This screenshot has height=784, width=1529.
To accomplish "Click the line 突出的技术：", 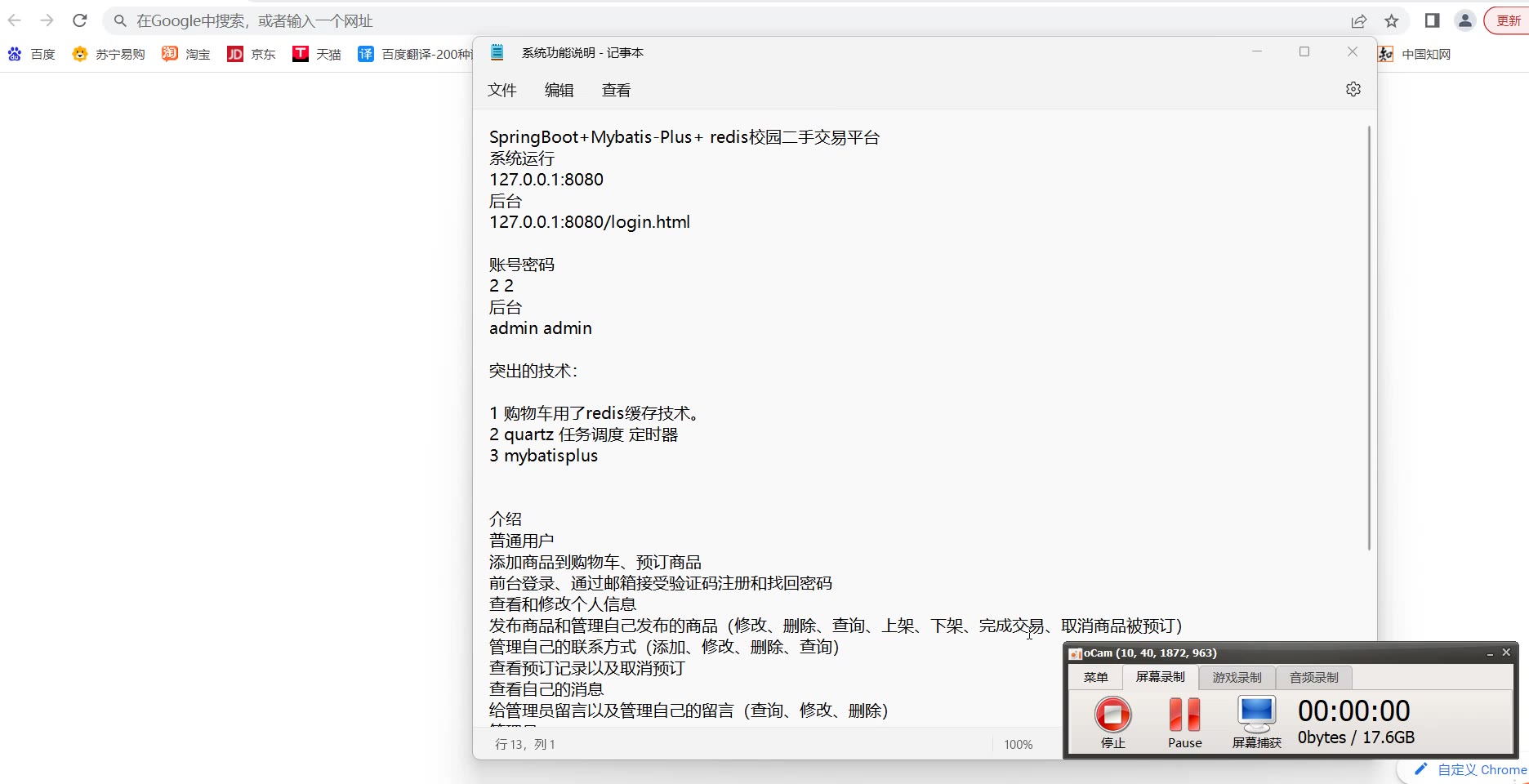I will [x=533, y=371].
